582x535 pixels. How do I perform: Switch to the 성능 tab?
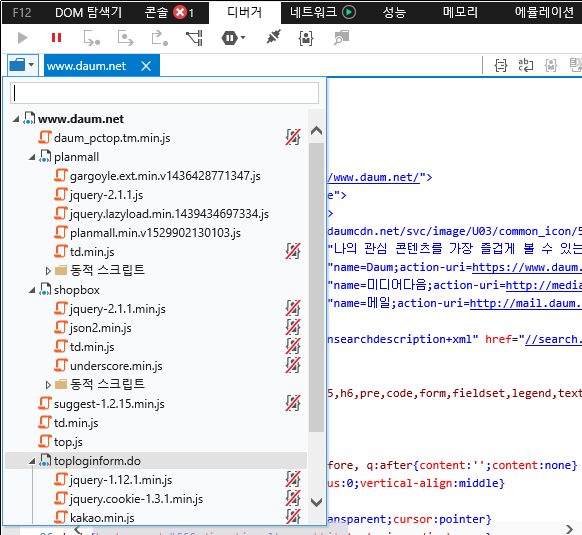[x=394, y=13]
